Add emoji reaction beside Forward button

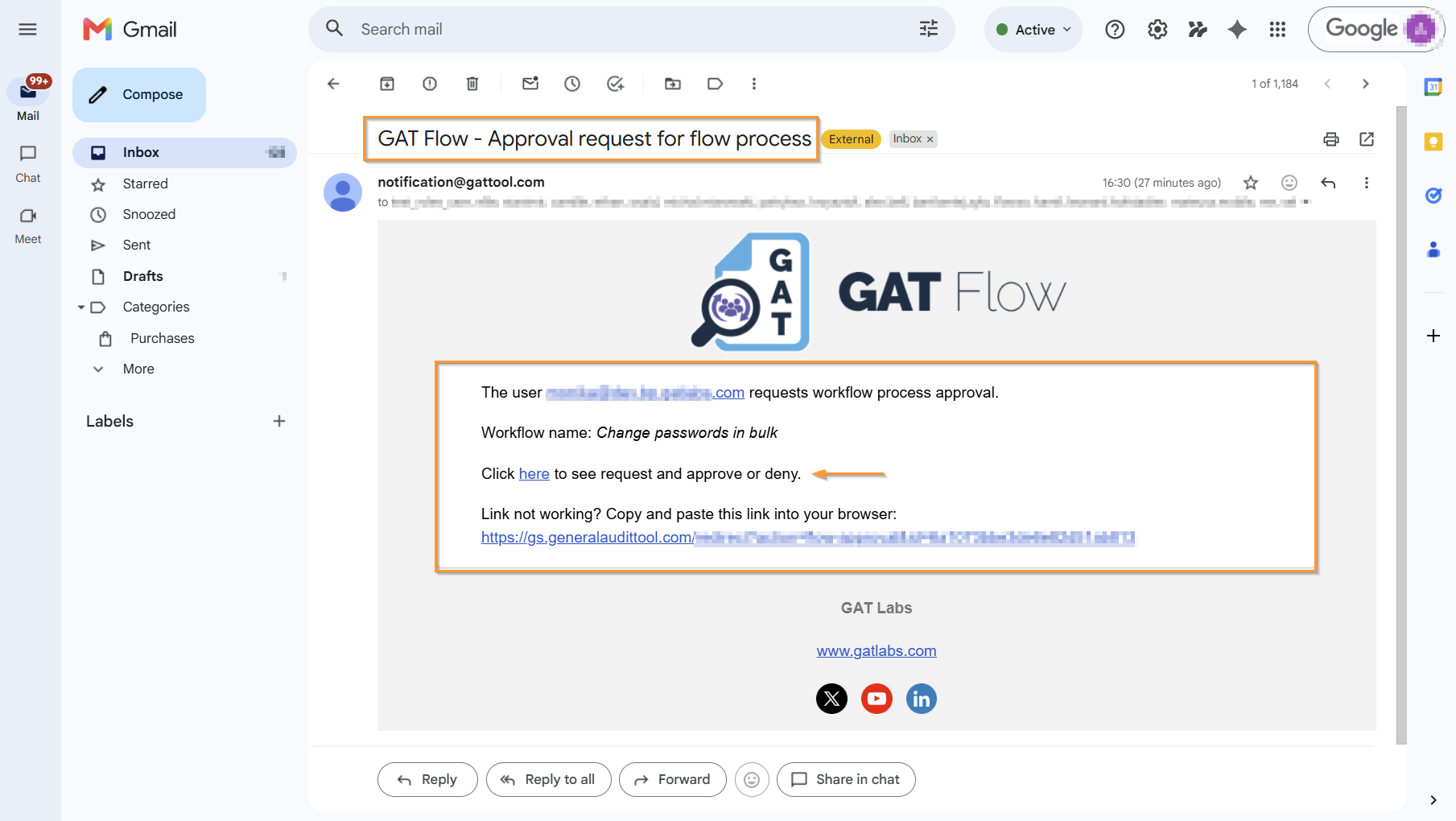752,779
